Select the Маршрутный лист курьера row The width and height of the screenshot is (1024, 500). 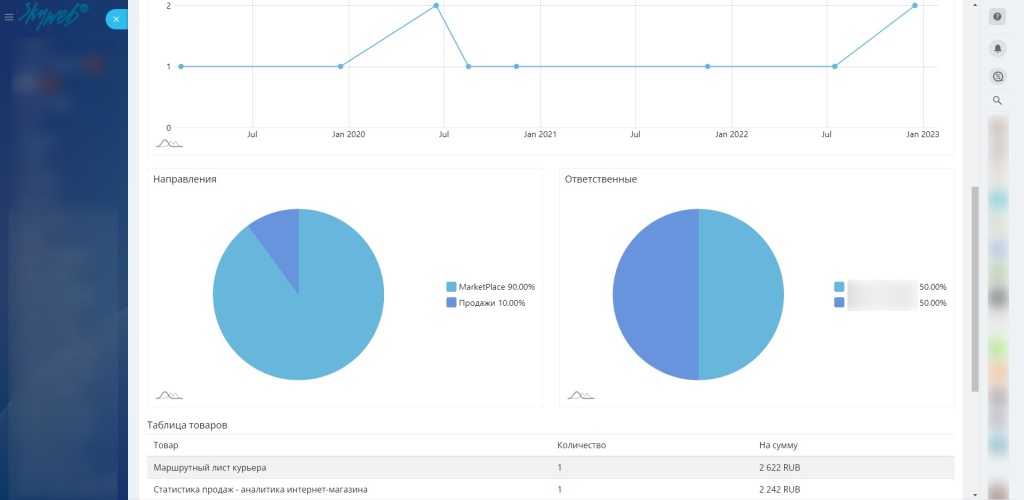[551, 467]
